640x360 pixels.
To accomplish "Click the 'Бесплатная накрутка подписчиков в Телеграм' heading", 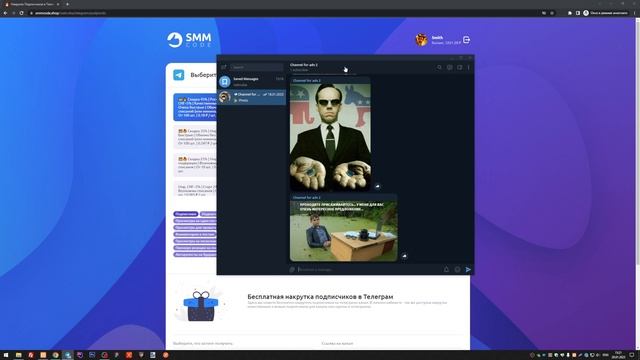I will [320, 297].
